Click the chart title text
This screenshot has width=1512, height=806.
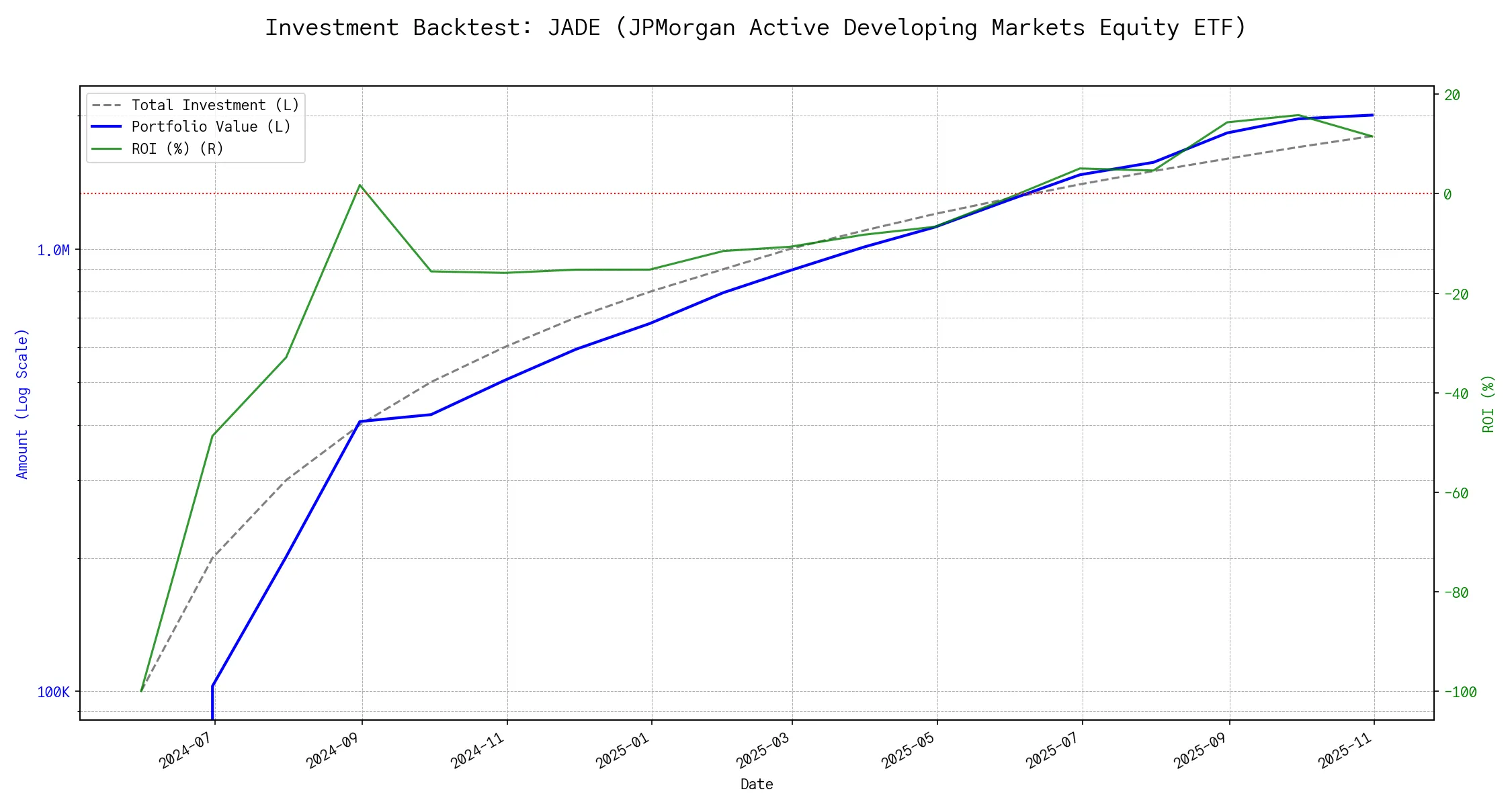click(755, 28)
